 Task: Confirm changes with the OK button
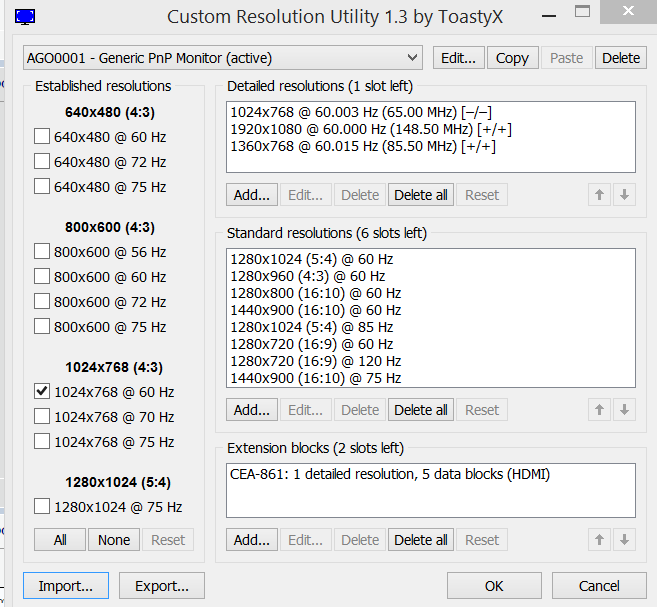click(494, 586)
